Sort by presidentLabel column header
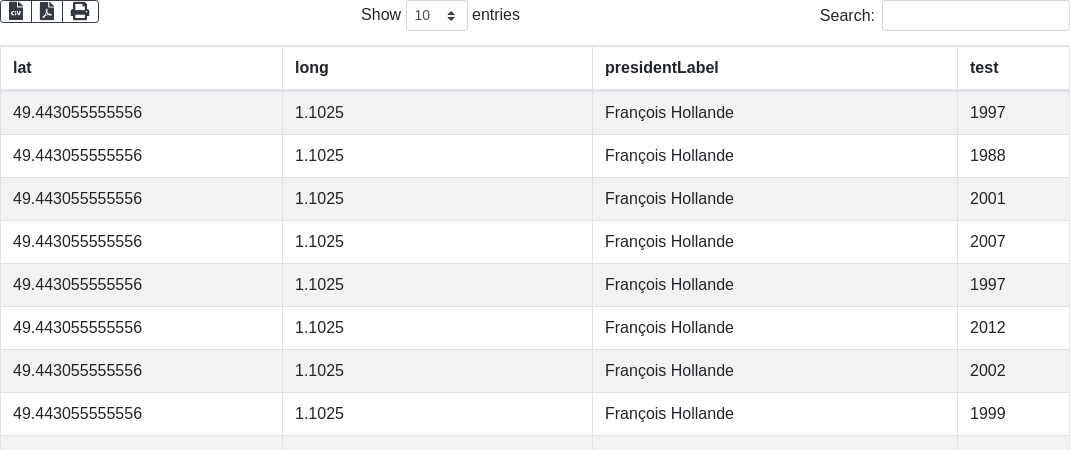Image resolution: width=1070 pixels, height=450 pixels. (661, 68)
